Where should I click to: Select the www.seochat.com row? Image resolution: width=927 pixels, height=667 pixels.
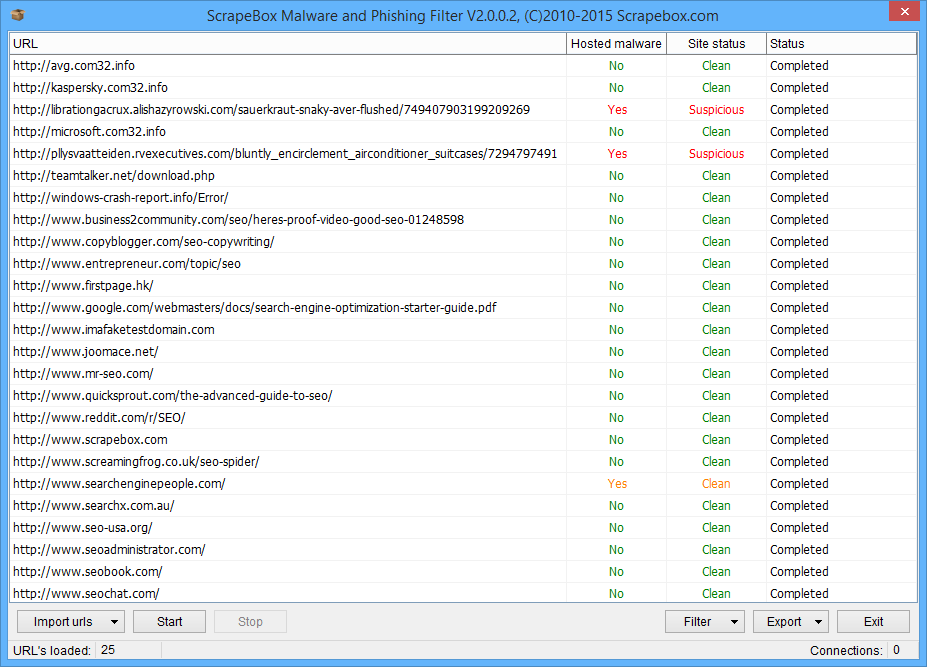[x=86, y=594]
